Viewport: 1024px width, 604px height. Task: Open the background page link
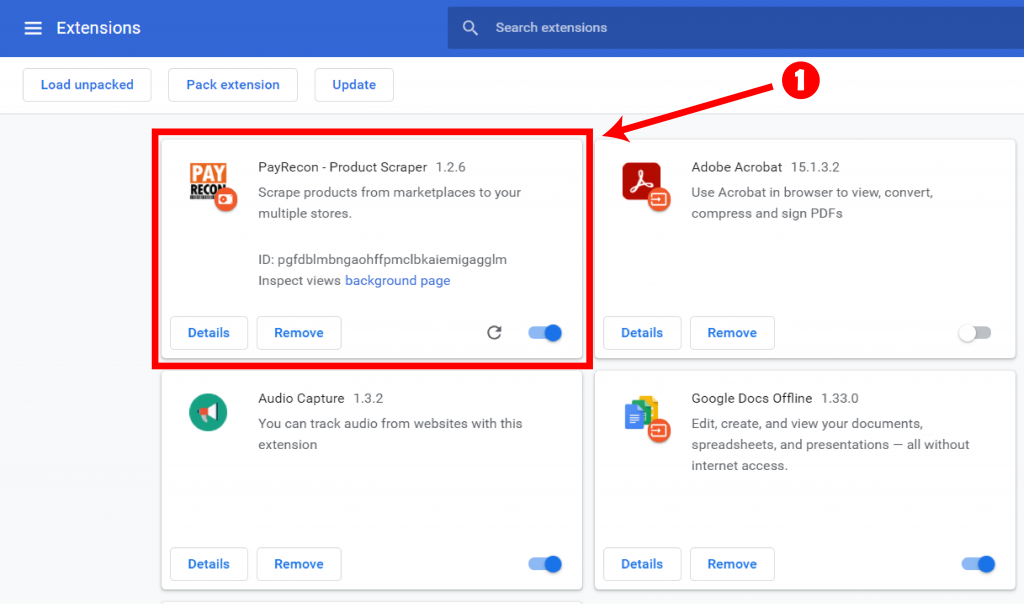click(x=398, y=281)
